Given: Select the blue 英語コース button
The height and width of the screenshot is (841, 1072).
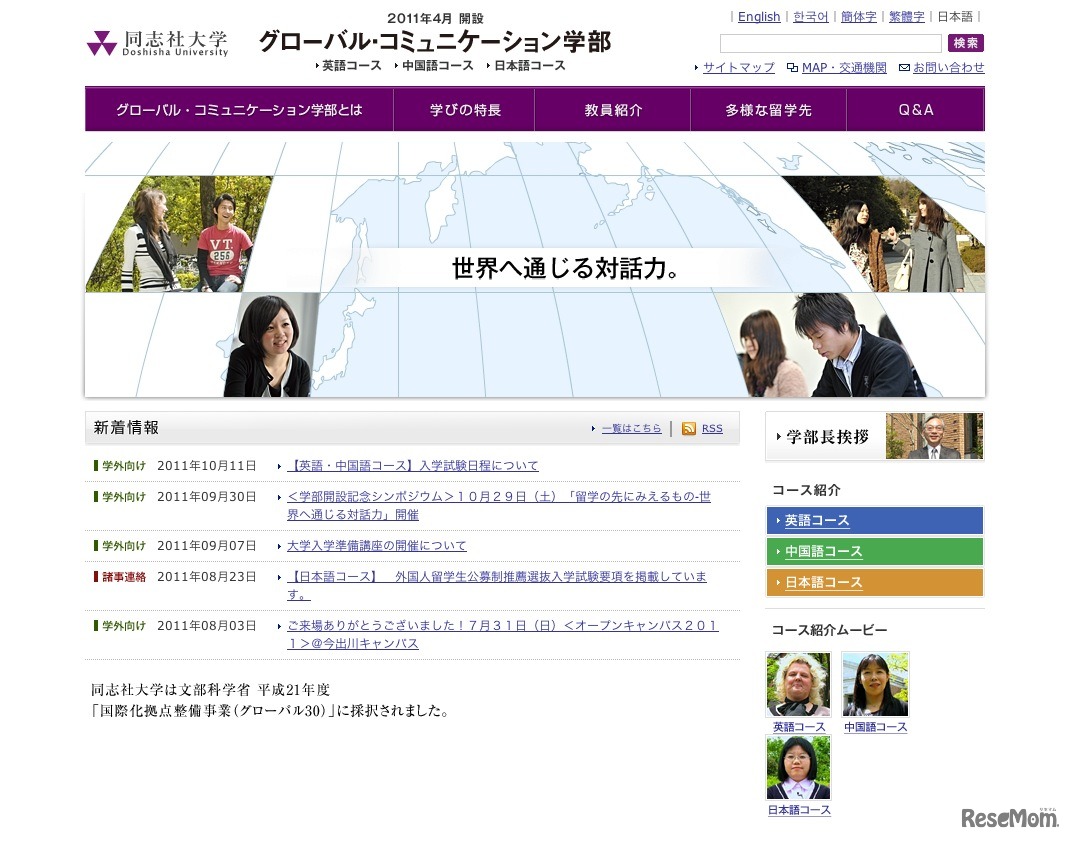Looking at the screenshot, I should (874, 521).
